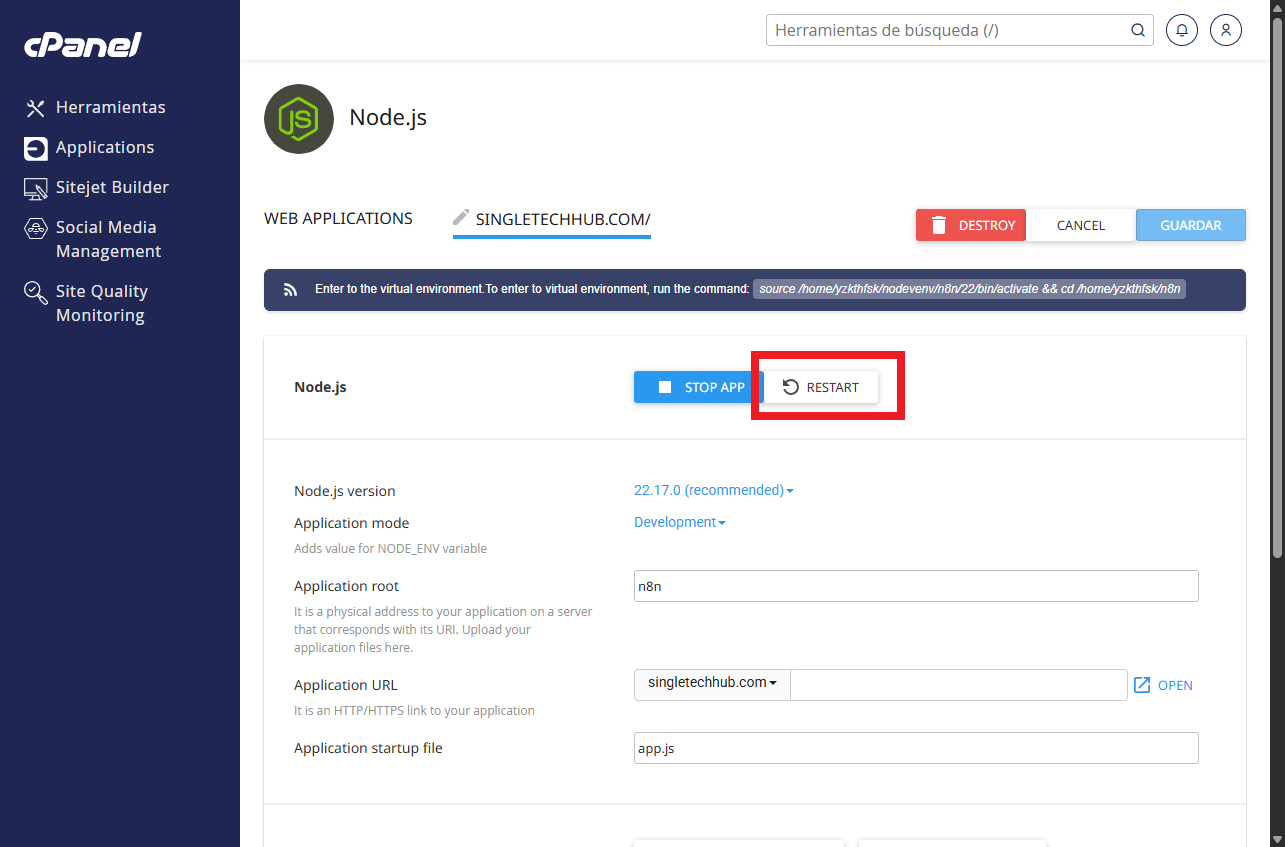This screenshot has height=847, width=1285.
Task: Open Sitejet Builder in the sidebar
Action: (112, 187)
